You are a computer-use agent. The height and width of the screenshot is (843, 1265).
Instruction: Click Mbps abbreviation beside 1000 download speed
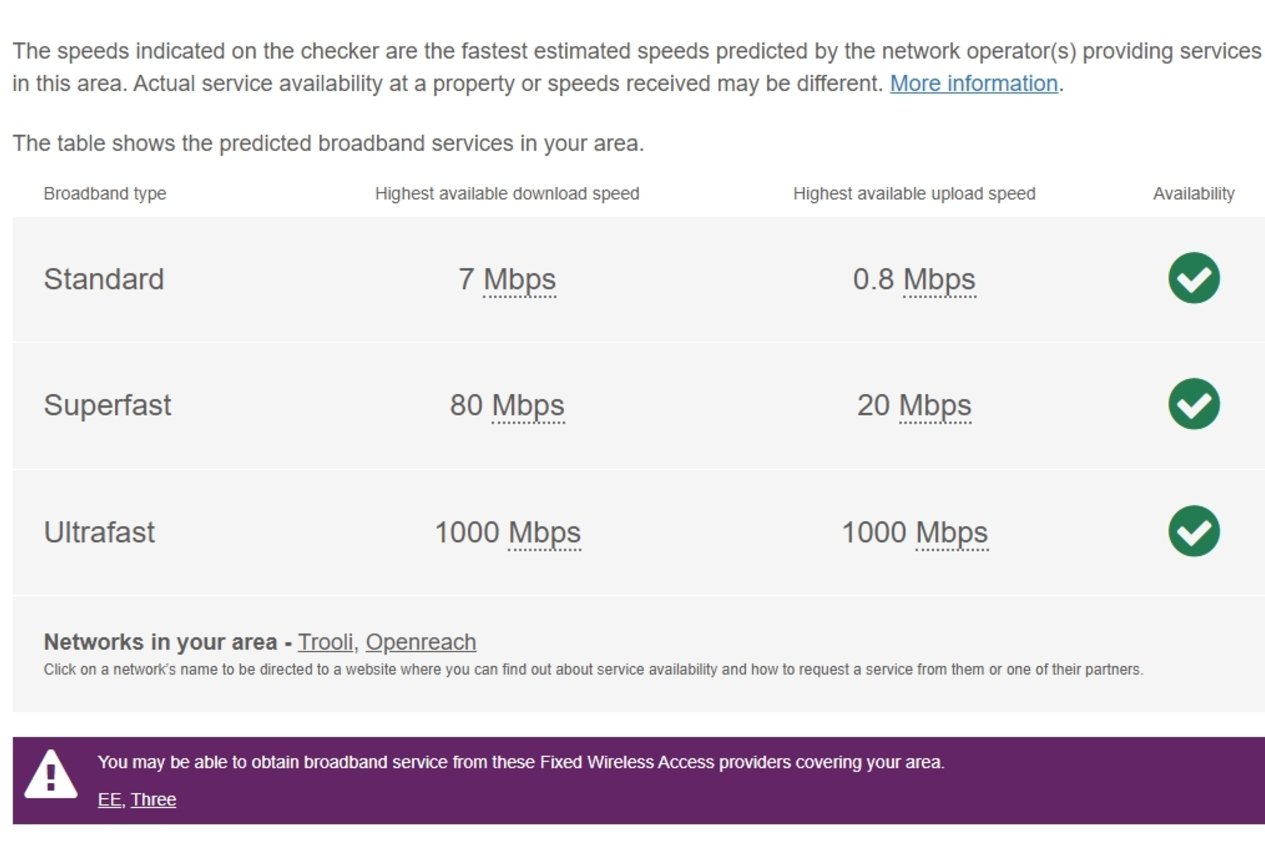tap(544, 533)
